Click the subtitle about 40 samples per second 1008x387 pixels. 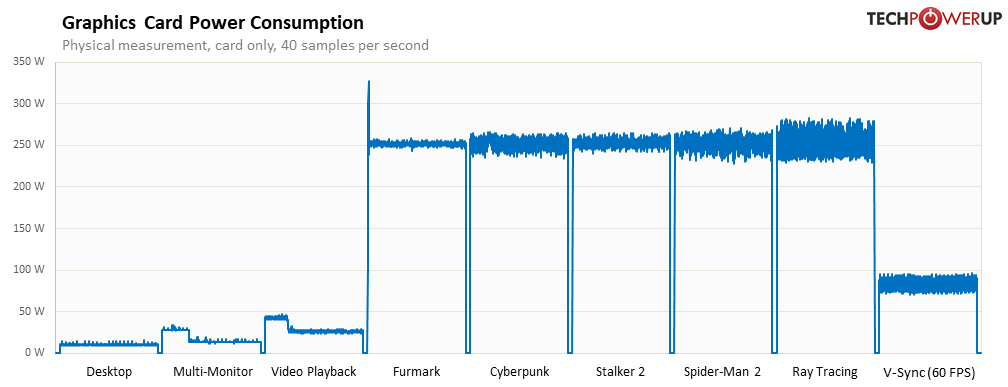pos(245,46)
